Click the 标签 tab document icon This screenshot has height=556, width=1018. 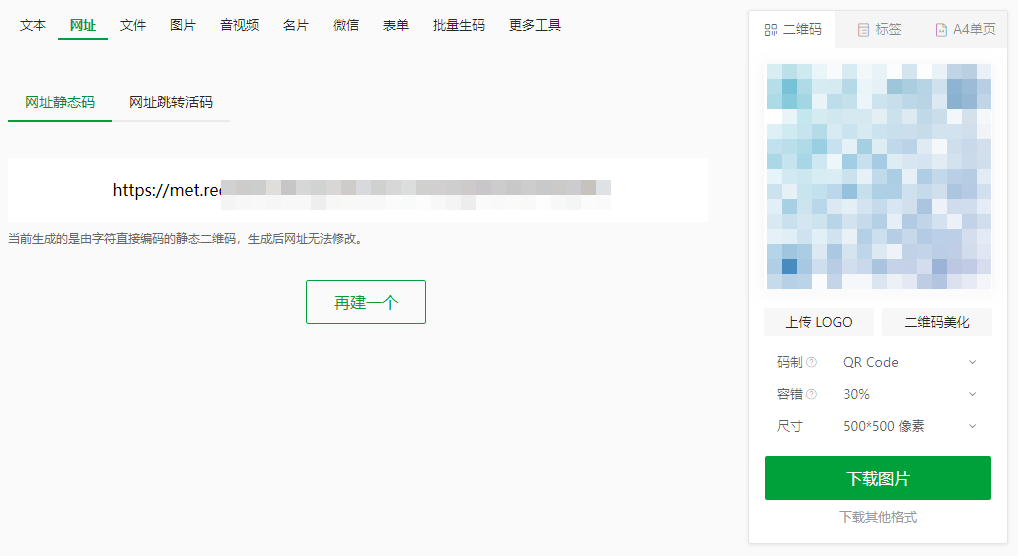pyautogui.click(x=863, y=30)
